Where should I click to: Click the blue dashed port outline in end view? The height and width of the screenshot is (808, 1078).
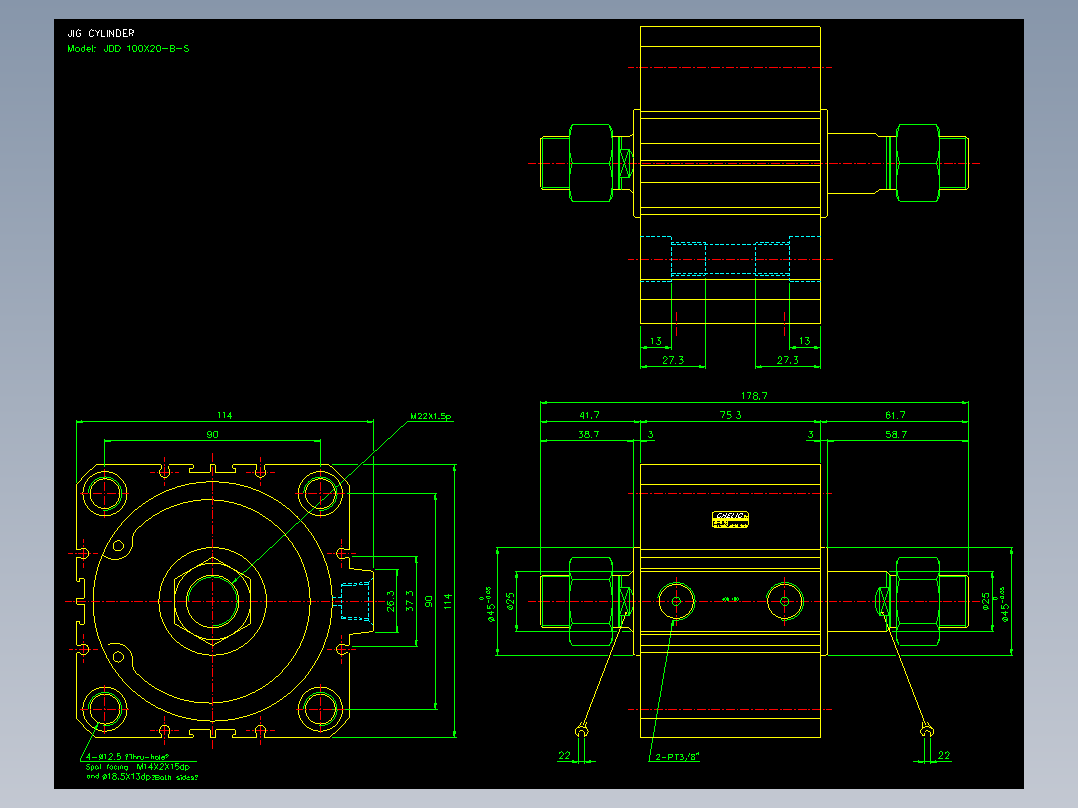pyautogui.click(x=355, y=601)
